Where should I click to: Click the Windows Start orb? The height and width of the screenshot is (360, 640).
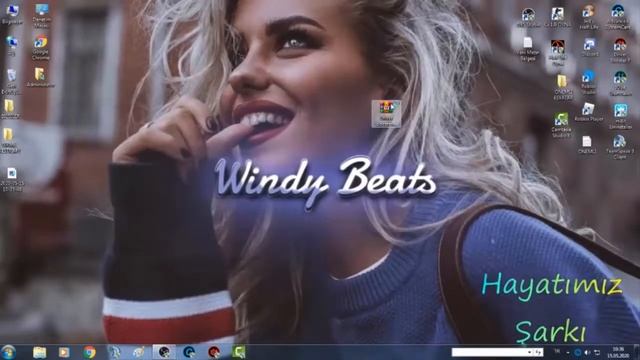pyautogui.click(x=8, y=352)
